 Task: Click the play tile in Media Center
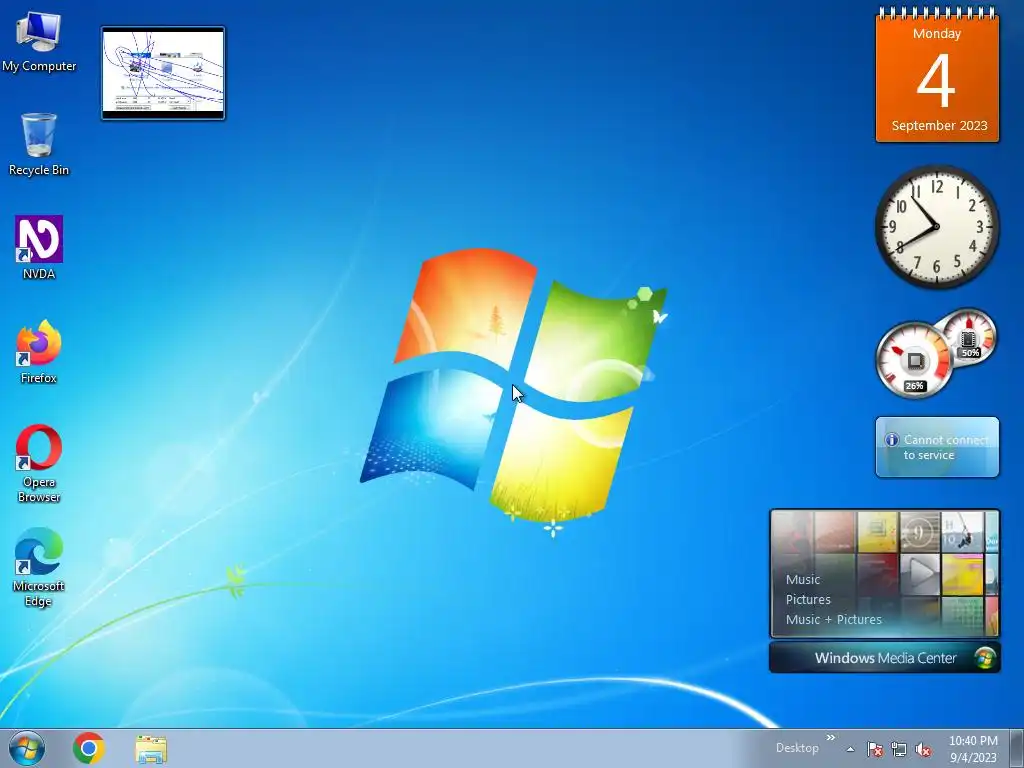click(x=920, y=574)
